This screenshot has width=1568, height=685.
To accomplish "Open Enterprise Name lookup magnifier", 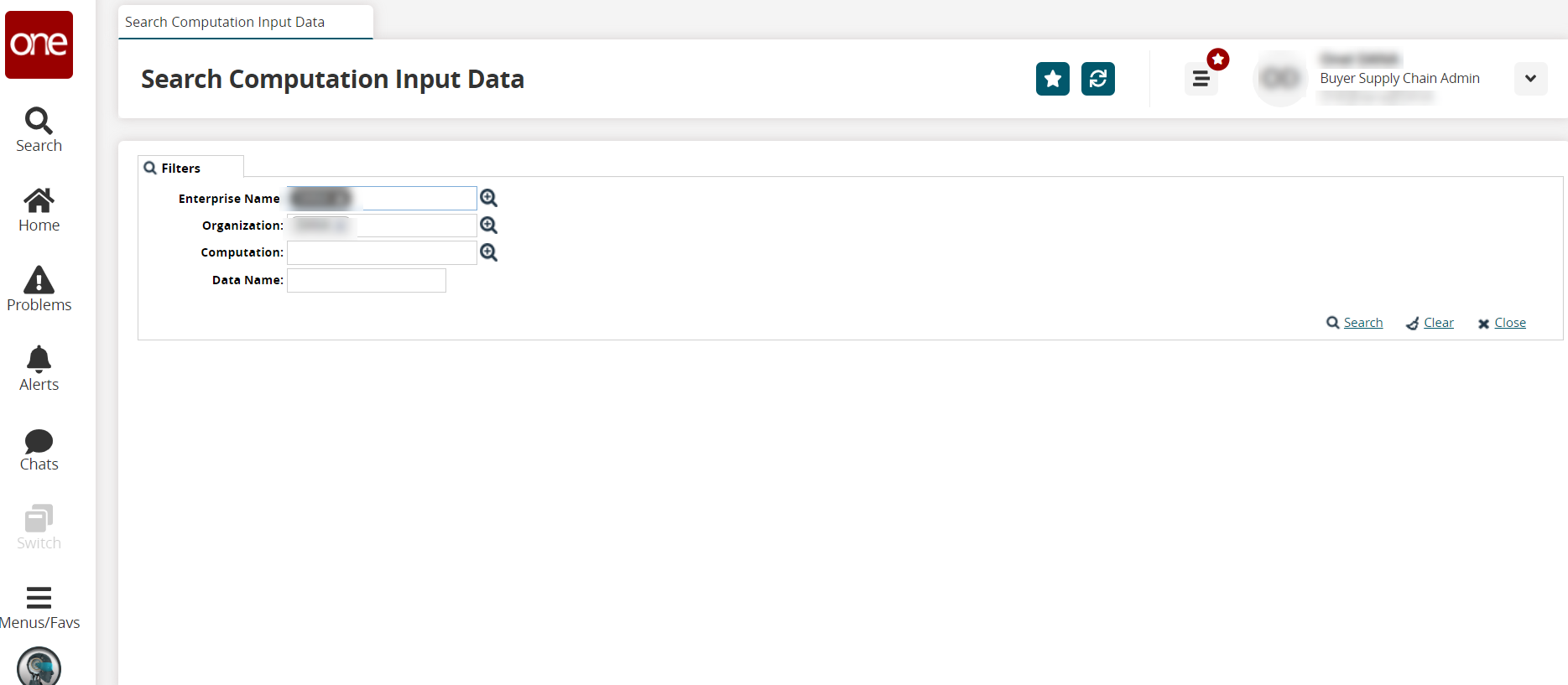I will (x=488, y=198).
